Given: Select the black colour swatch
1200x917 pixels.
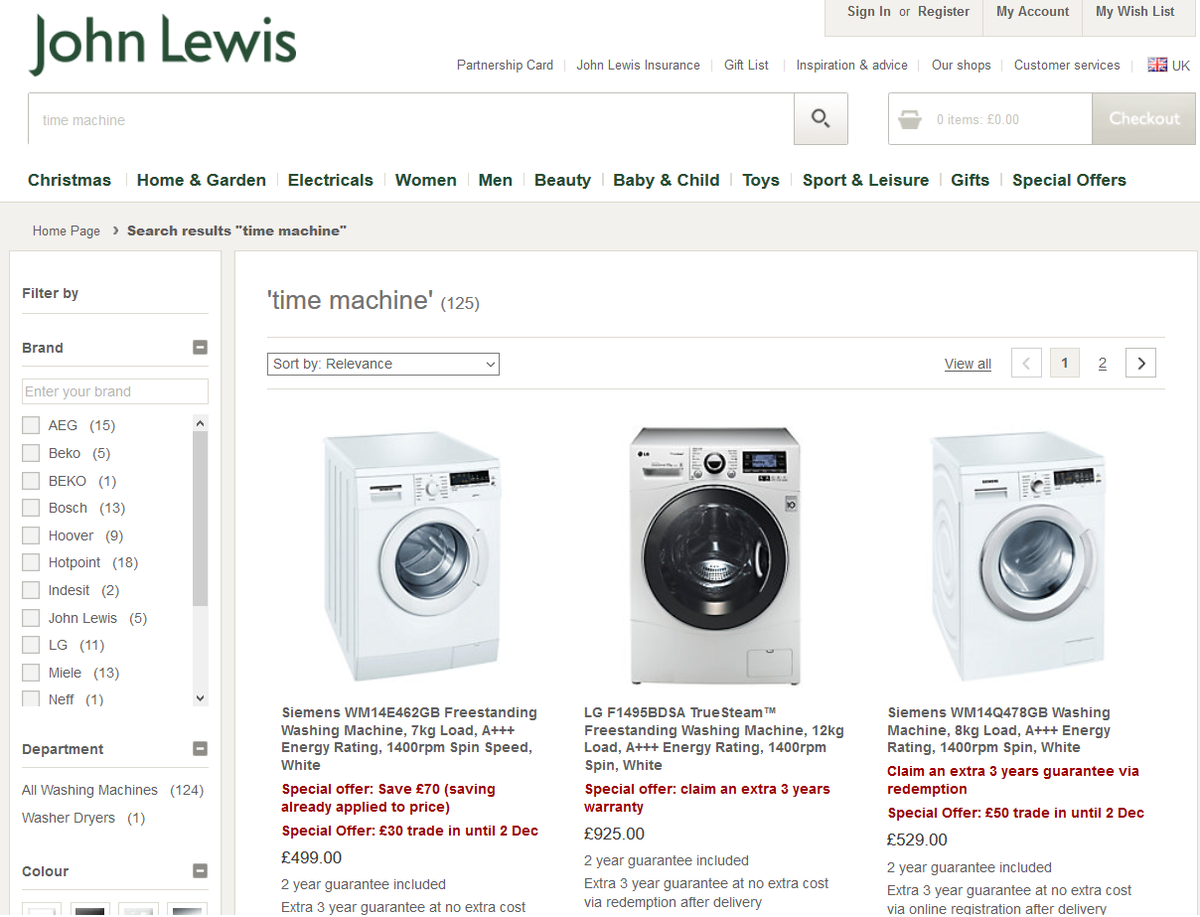Looking at the screenshot, I should (x=90, y=910).
